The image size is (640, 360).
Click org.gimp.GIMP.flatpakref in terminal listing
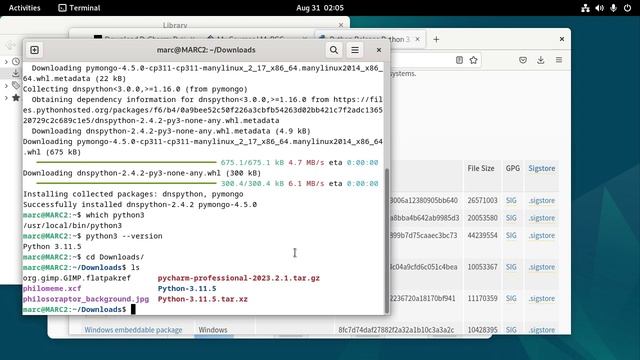(77, 278)
